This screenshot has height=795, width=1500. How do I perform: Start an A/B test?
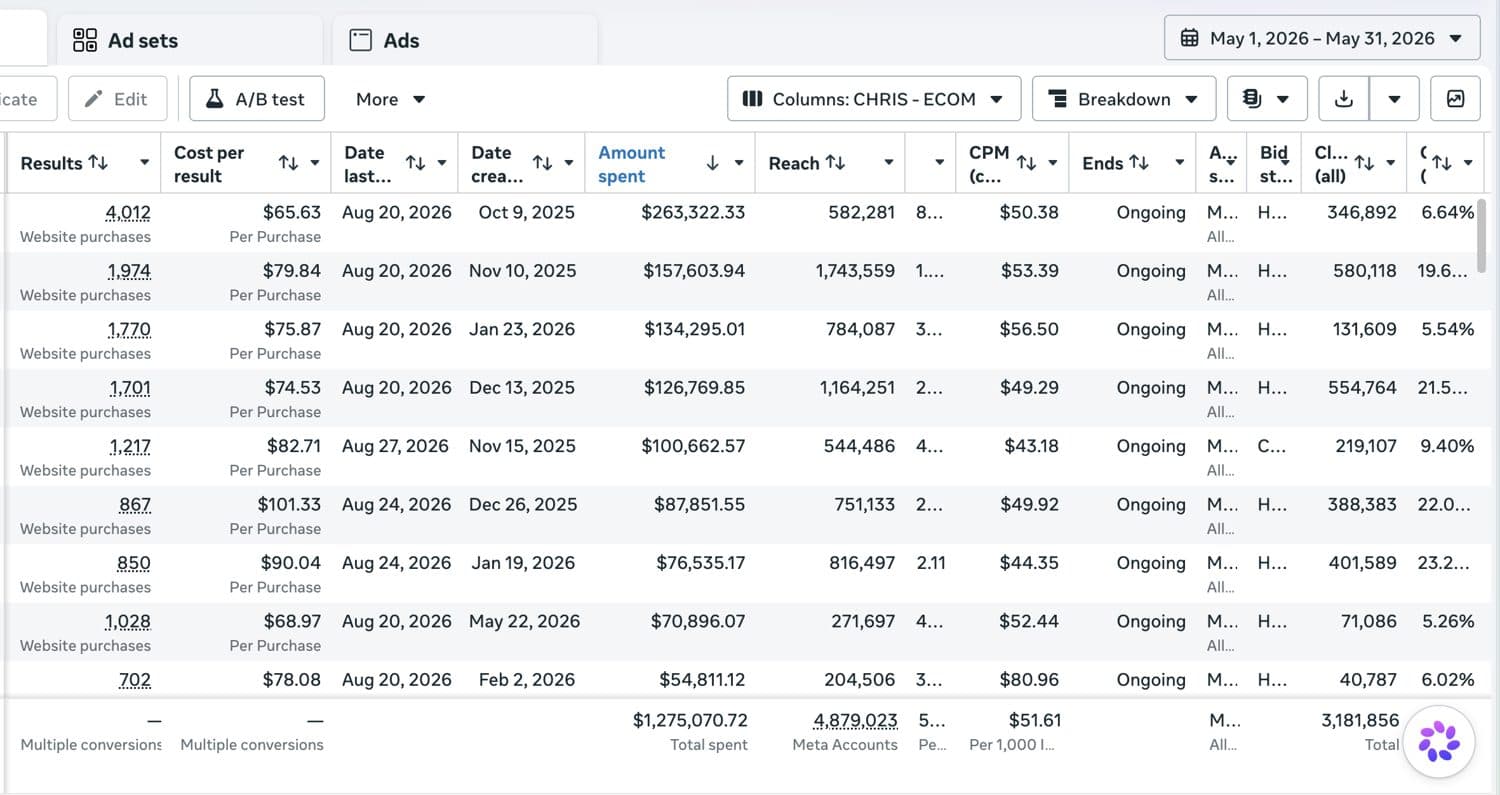point(257,99)
